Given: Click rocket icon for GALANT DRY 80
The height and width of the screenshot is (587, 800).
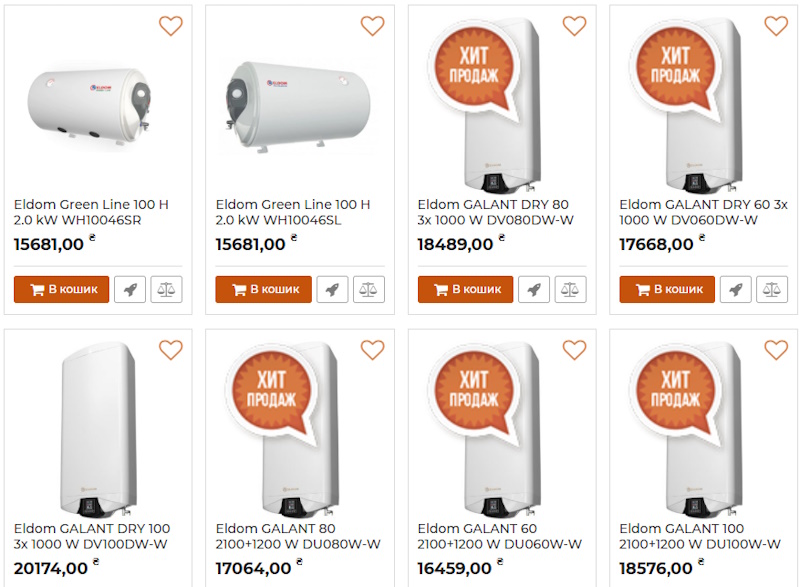Looking at the screenshot, I should [534, 290].
